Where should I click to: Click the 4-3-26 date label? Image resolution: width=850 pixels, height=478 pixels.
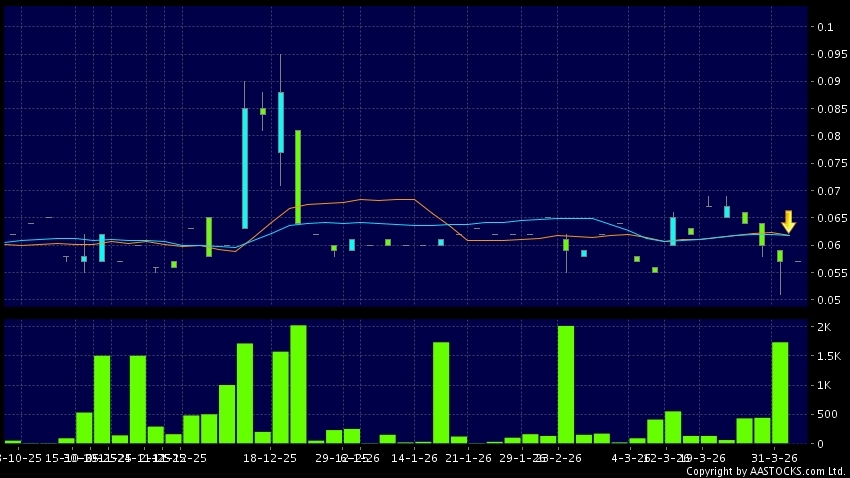pyautogui.click(x=629, y=458)
